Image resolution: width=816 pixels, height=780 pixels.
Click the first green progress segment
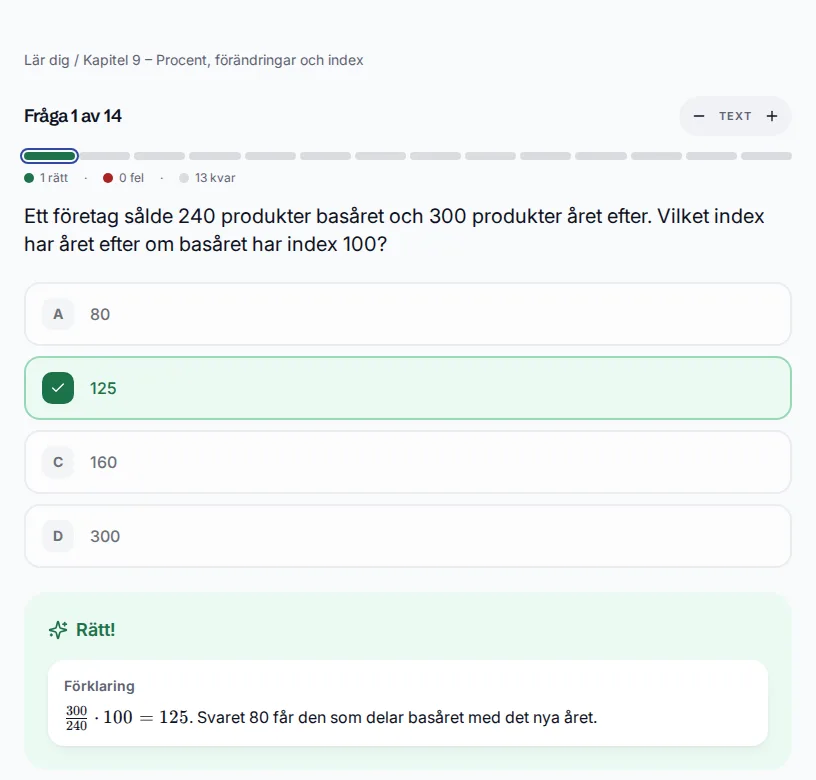pyautogui.click(x=49, y=156)
